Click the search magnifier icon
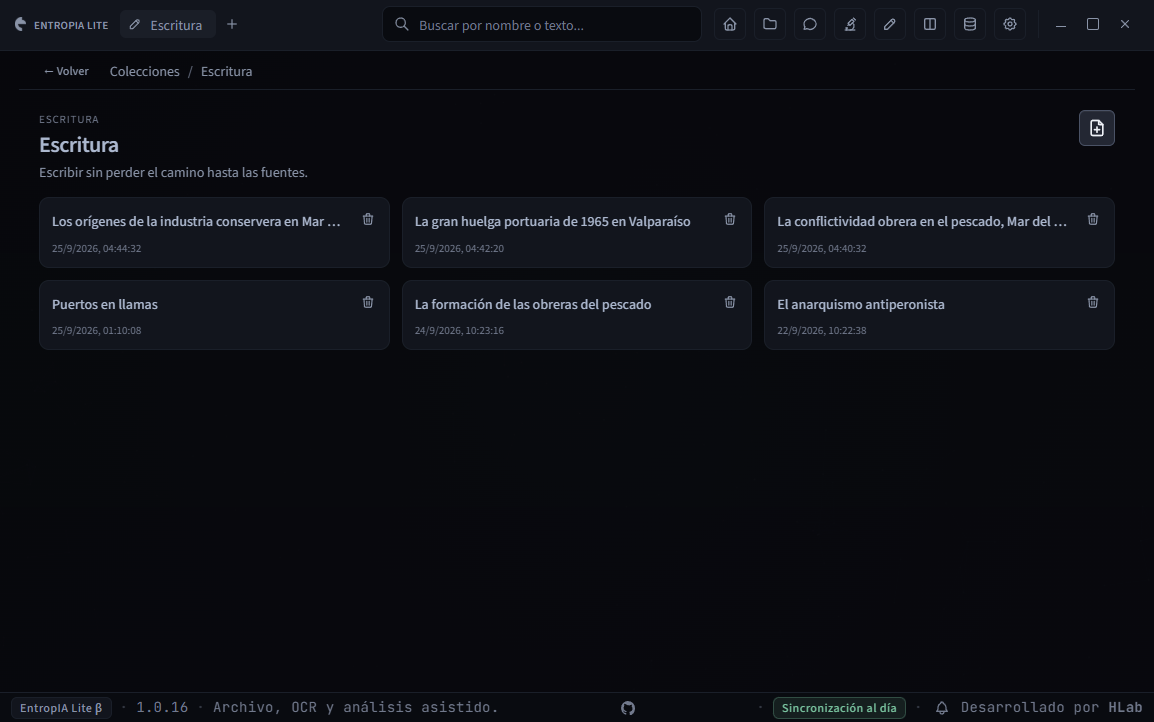1154x722 pixels. pyautogui.click(x=402, y=24)
